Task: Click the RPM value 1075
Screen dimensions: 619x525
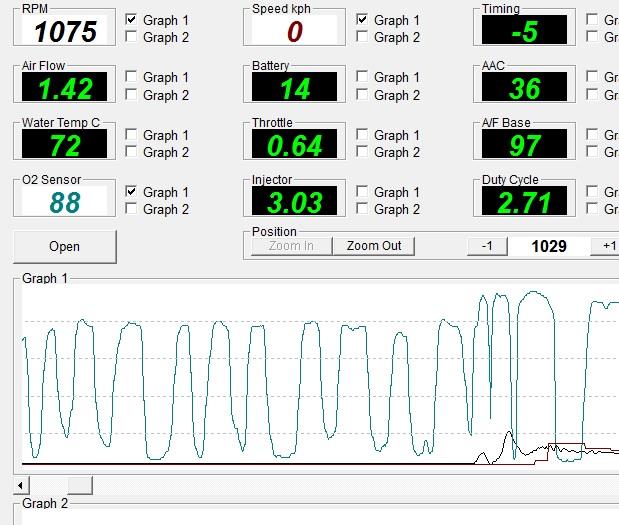Action: [x=65, y=30]
